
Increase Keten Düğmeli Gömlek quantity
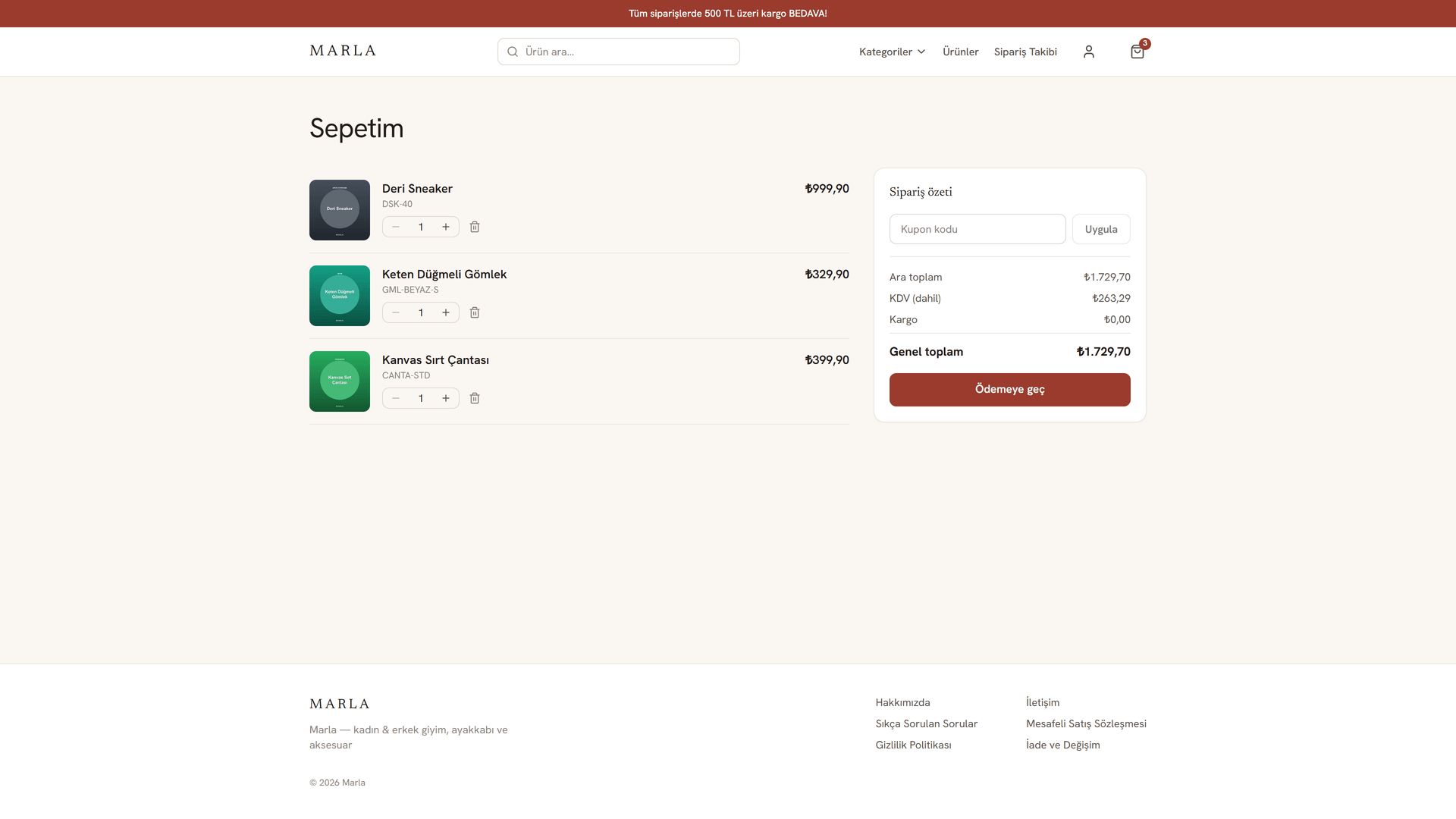pos(446,312)
